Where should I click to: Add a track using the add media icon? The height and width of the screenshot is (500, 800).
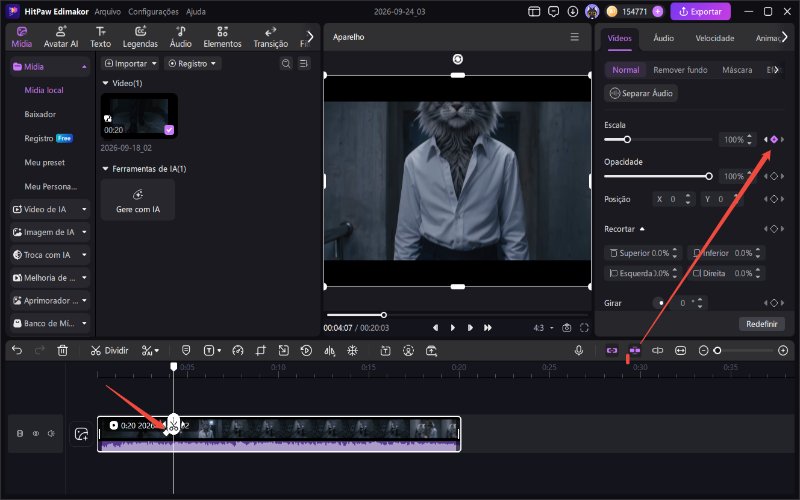click(x=81, y=434)
